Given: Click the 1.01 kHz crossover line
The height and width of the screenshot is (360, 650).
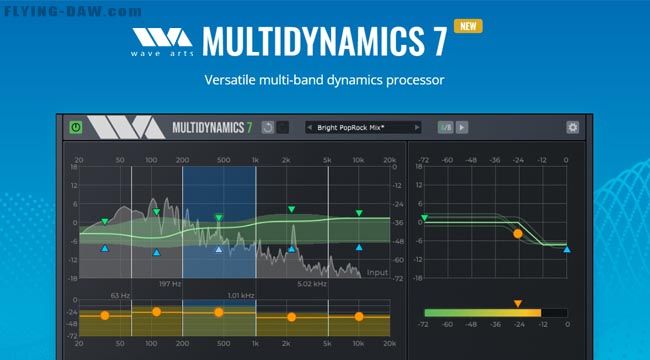Looking at the screenshot, I should click(256, 222).
